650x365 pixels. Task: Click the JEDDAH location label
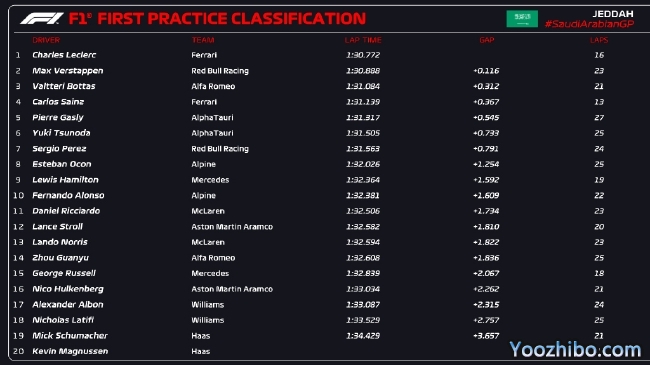pyautogui.click(x=613, y=14)
